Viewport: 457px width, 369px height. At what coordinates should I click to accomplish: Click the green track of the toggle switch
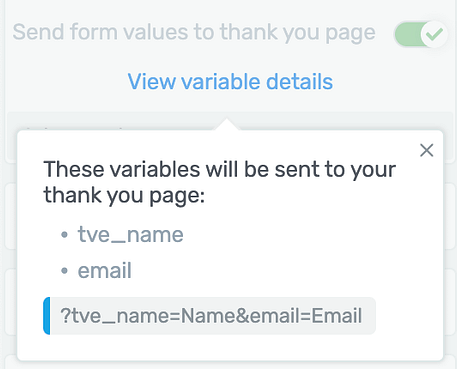(x=408, y=34)
